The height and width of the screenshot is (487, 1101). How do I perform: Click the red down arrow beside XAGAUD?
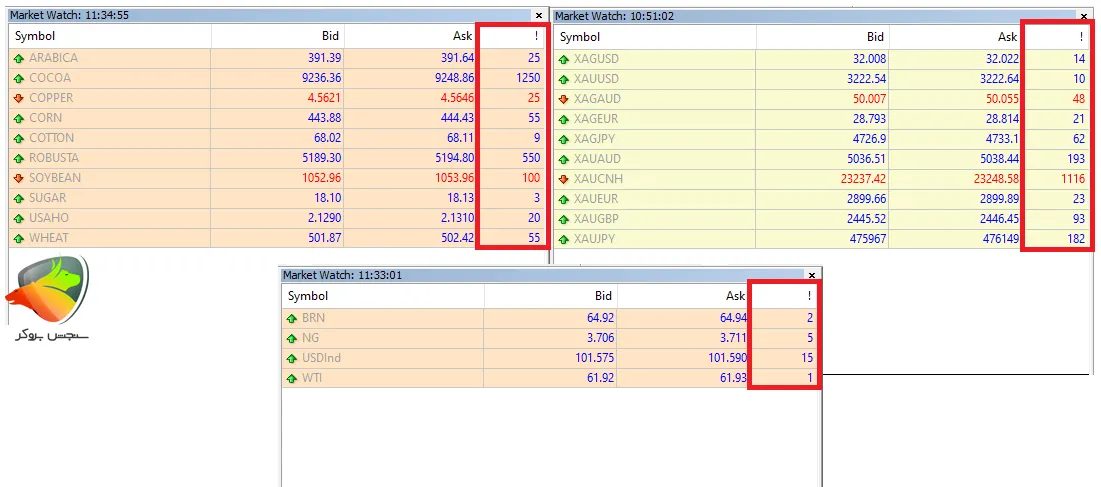563,99
